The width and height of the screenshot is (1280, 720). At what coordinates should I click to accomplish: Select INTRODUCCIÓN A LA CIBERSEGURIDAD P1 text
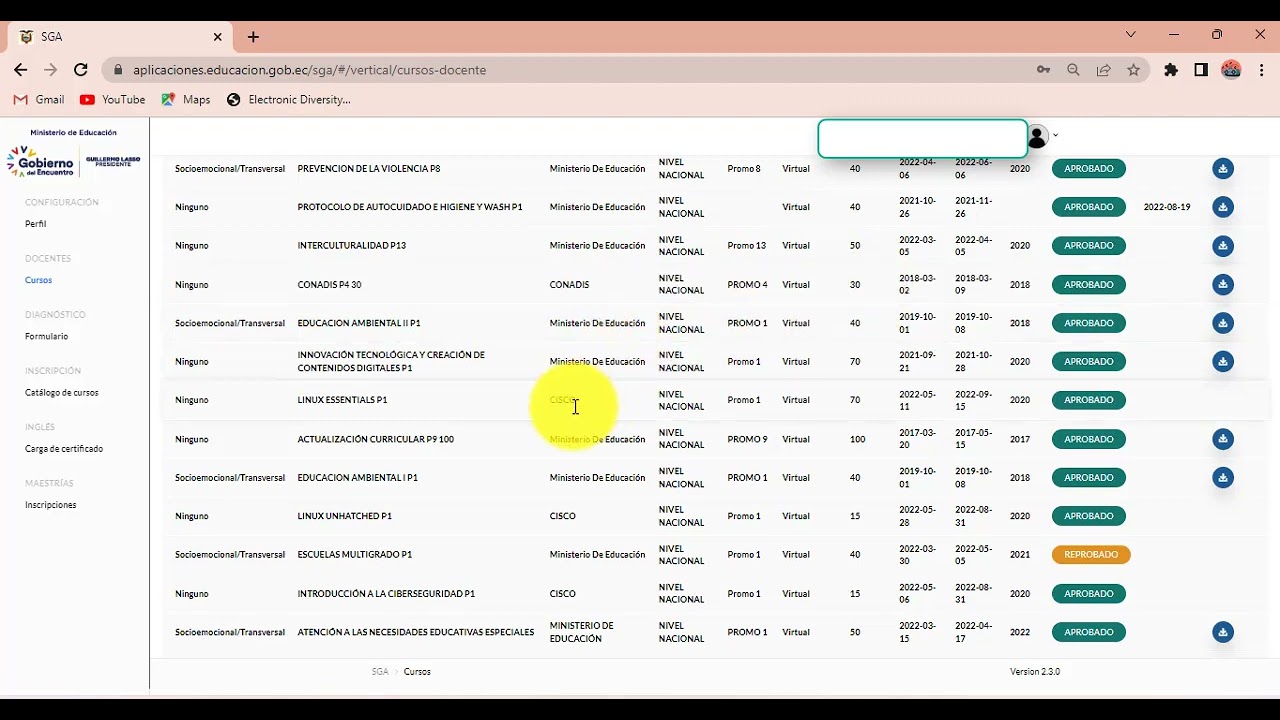tap(386, 594)
